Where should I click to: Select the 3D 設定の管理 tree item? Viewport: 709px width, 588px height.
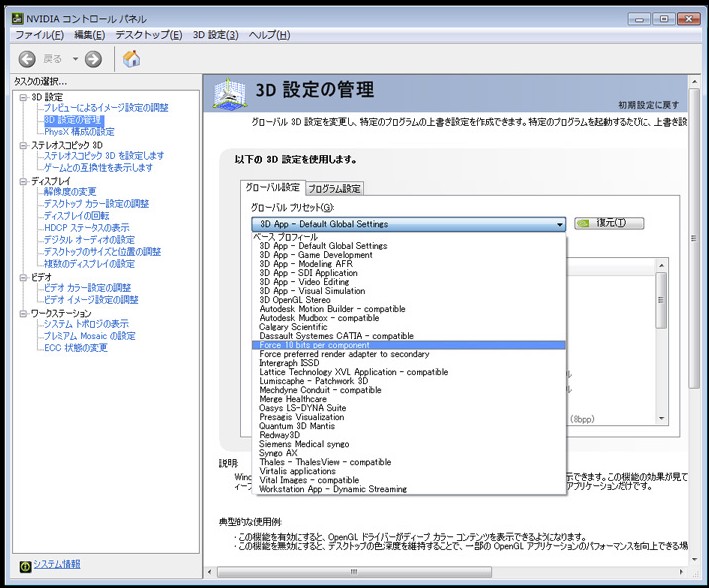tap(74, 120)
